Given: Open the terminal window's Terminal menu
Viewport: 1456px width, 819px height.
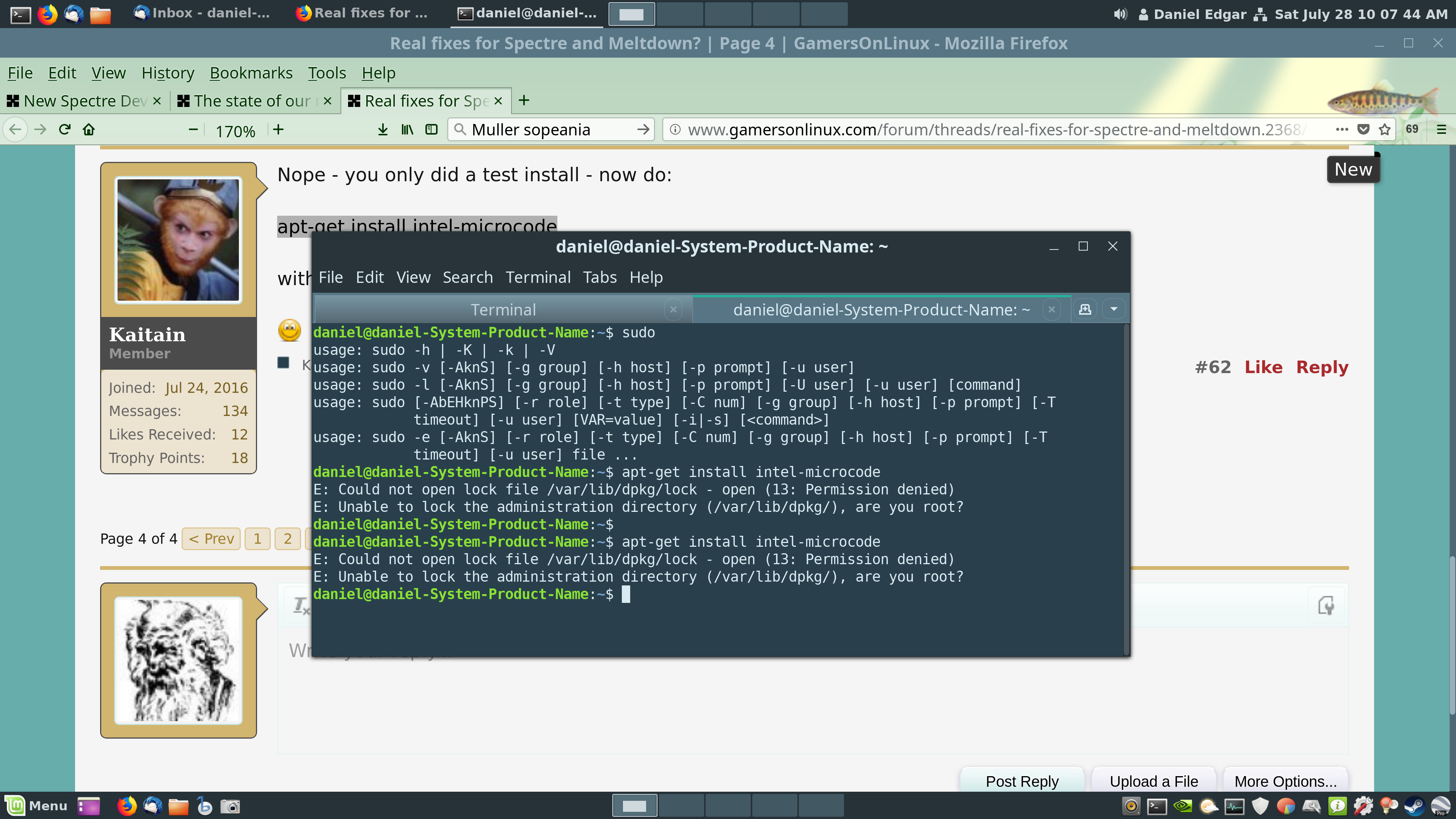Looking at the screenshot, I should 538,278.
